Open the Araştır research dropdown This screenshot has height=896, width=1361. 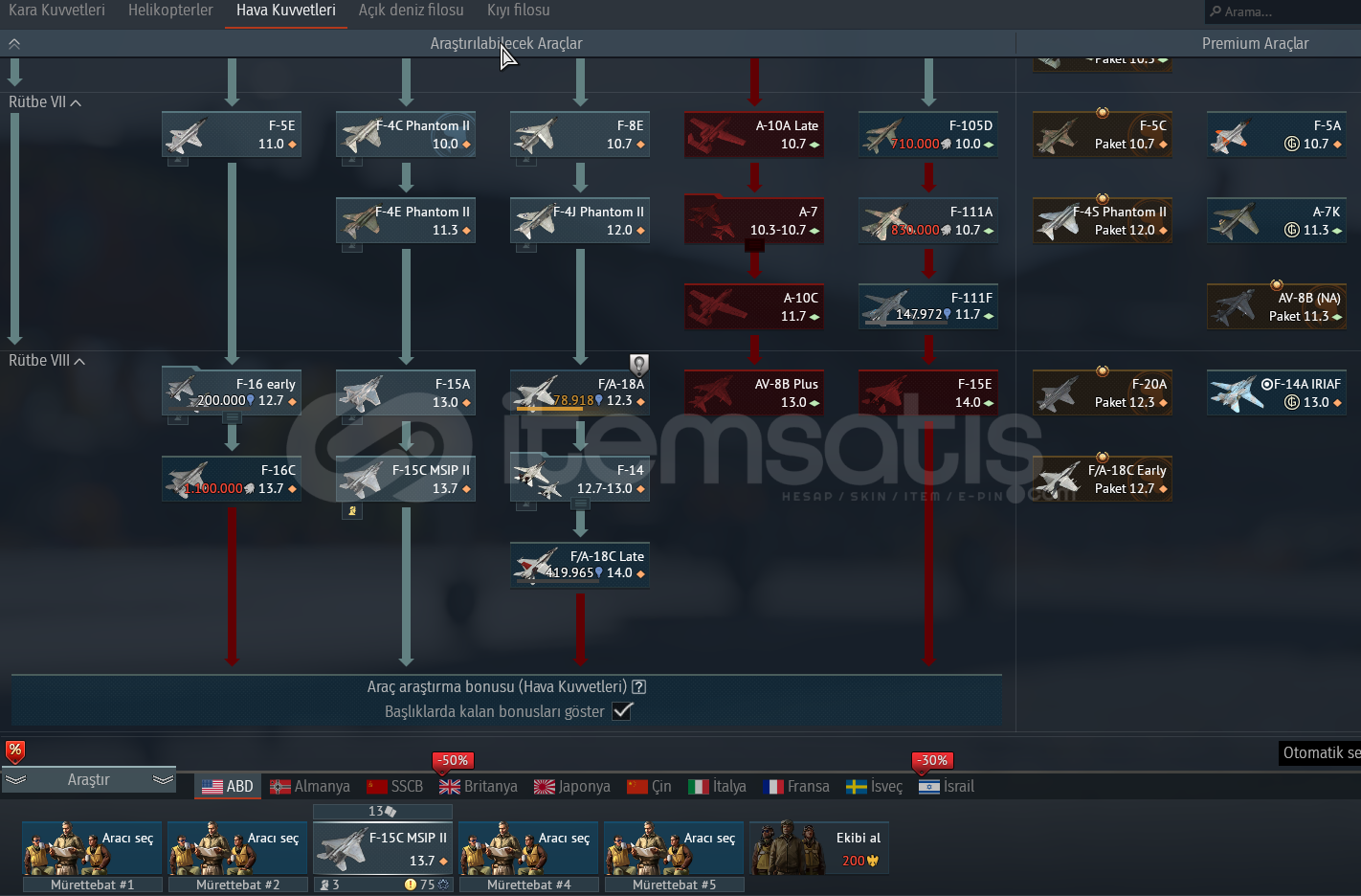[89, 780]
